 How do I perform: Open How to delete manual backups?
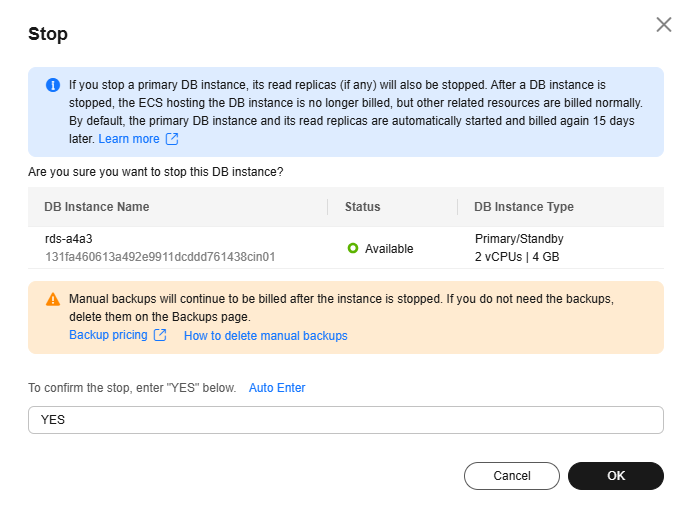266,335
